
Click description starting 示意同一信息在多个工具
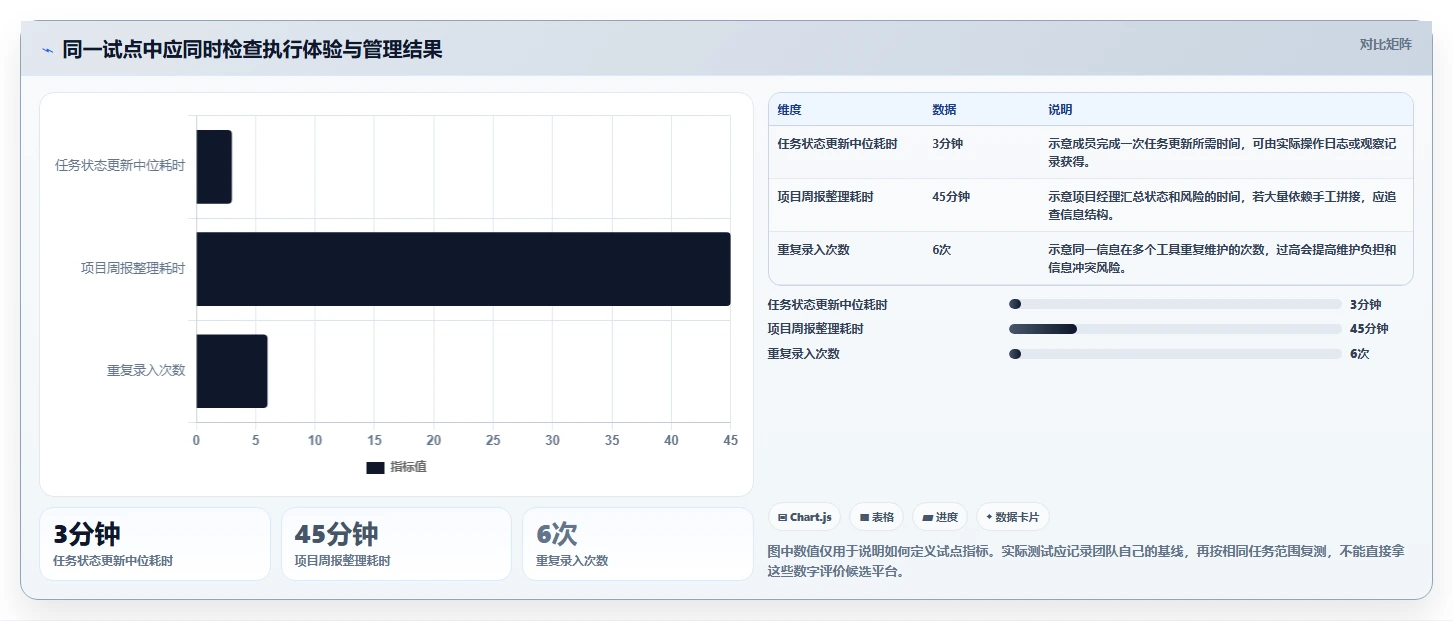[1222, 259]
